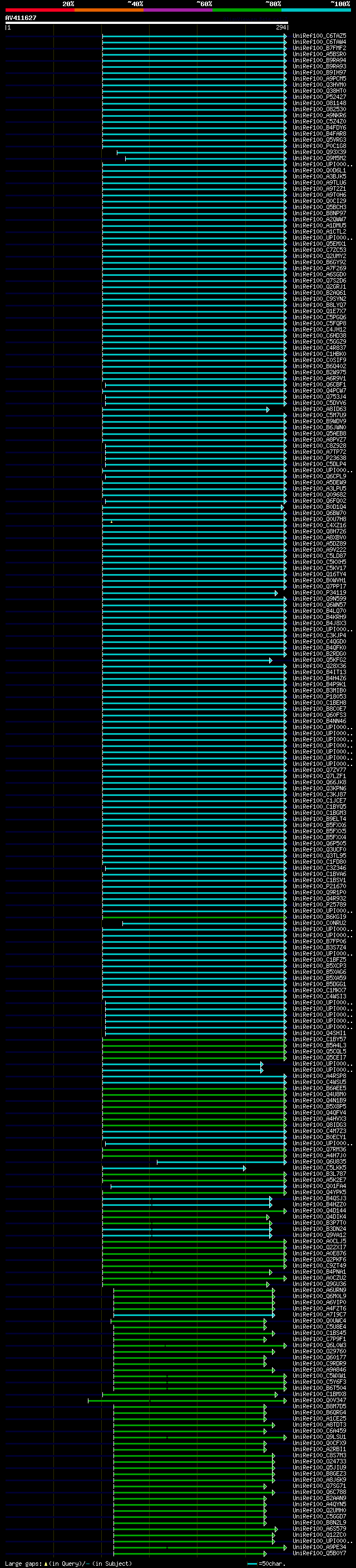Click the white query sequence bar
This screenshot has height=1568, width=356.
click(146, 23)
